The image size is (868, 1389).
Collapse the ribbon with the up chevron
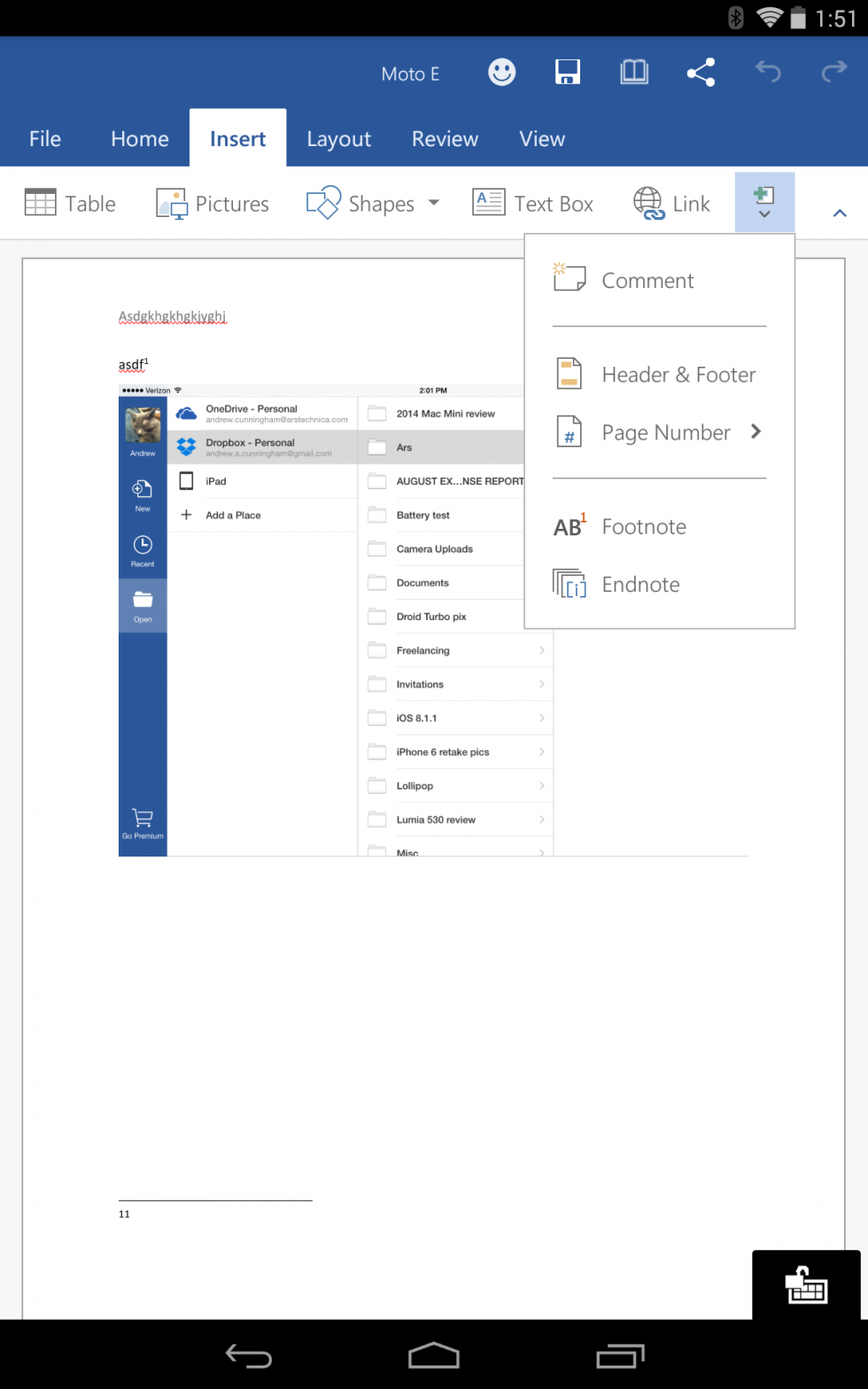(840, 213)
